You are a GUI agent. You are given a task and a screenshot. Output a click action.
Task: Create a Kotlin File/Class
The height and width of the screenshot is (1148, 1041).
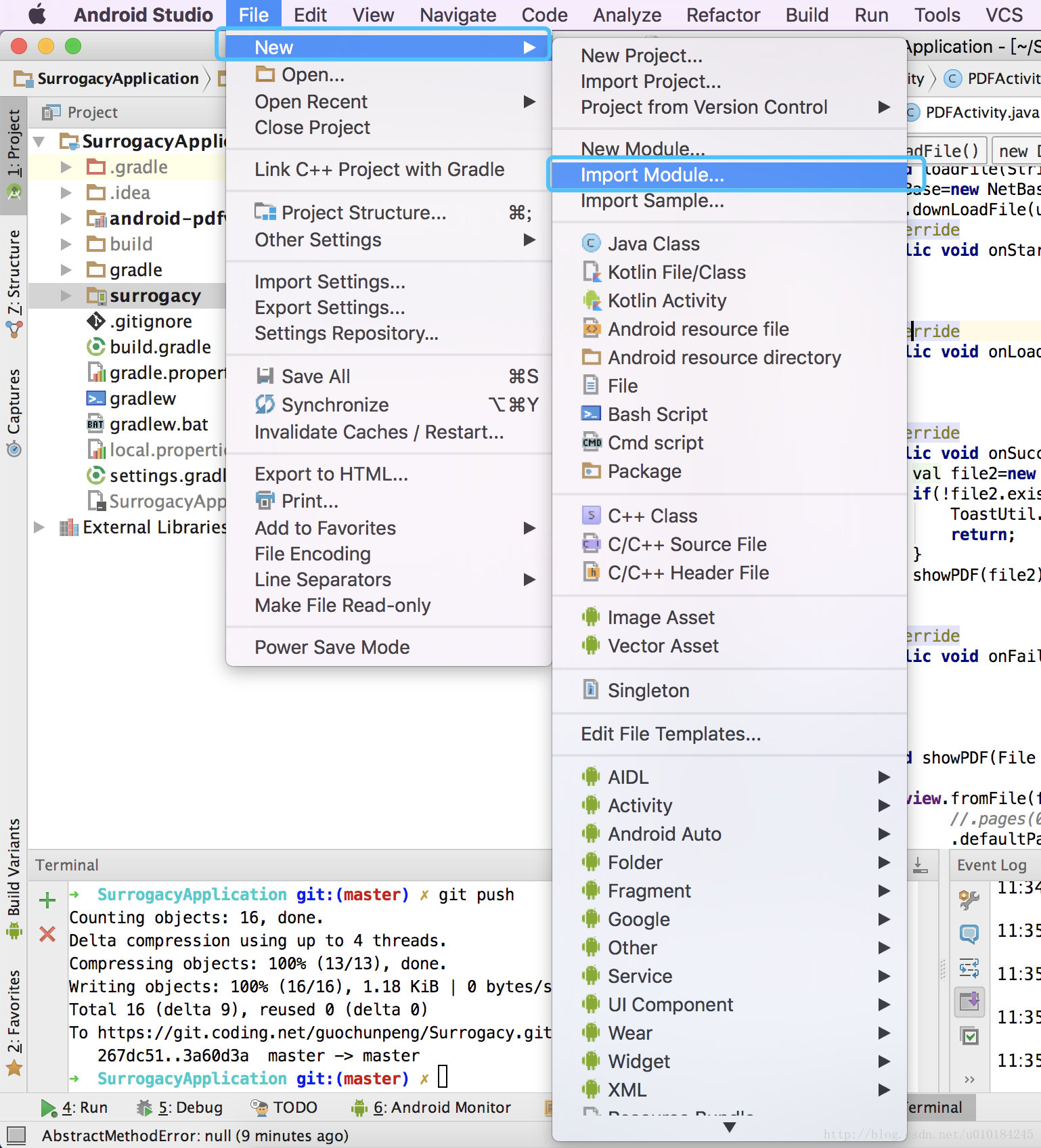click(730, 272)
